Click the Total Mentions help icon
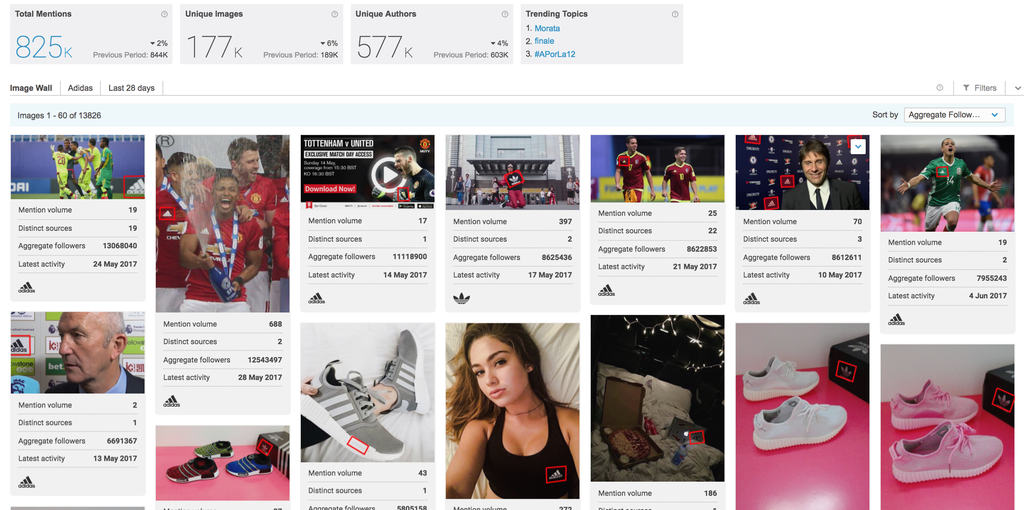The image size is (1024, 510). pyautogui.click(x=164, y=14)
